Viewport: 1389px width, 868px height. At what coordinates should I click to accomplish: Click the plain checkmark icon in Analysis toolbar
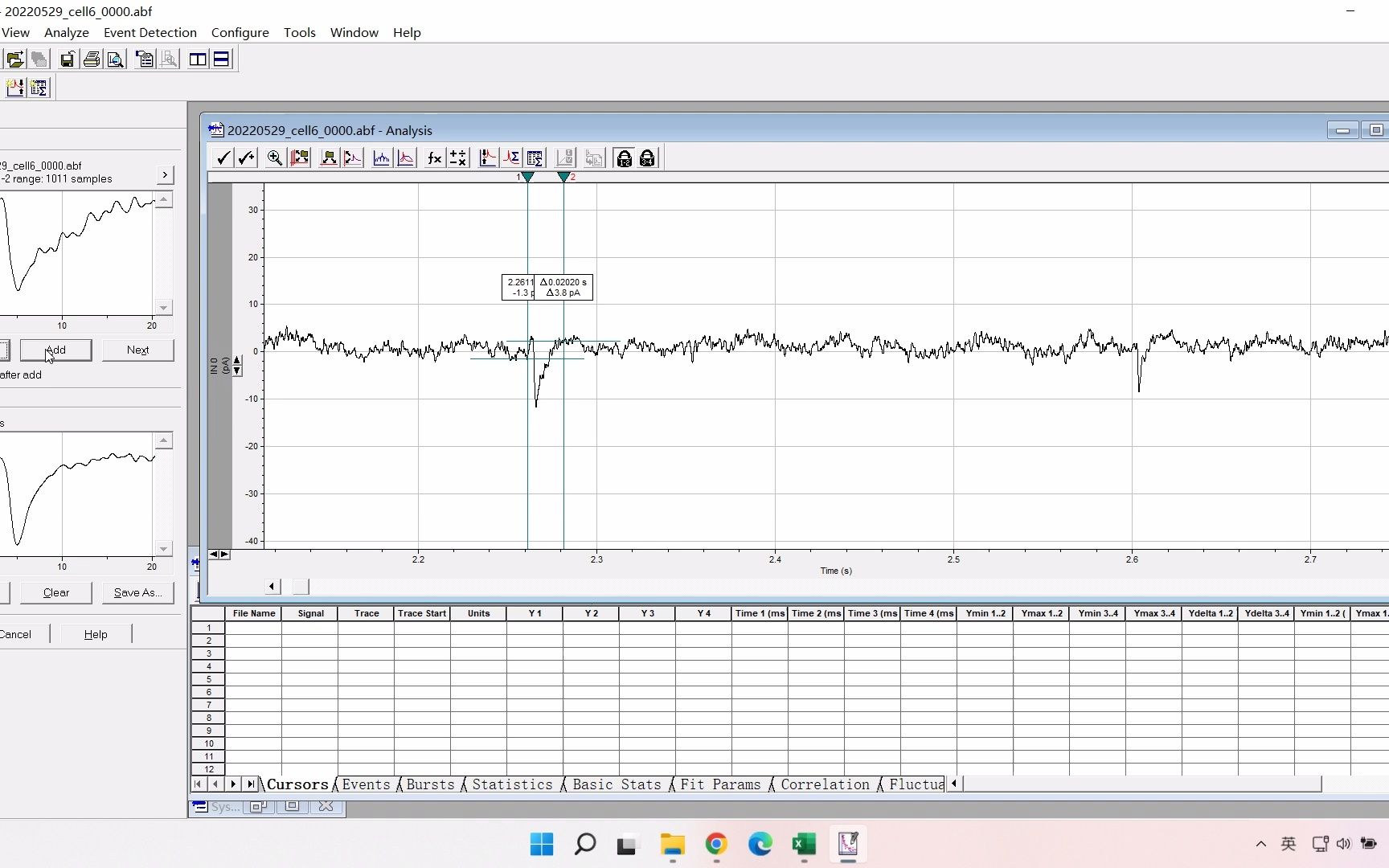[223, 158]
